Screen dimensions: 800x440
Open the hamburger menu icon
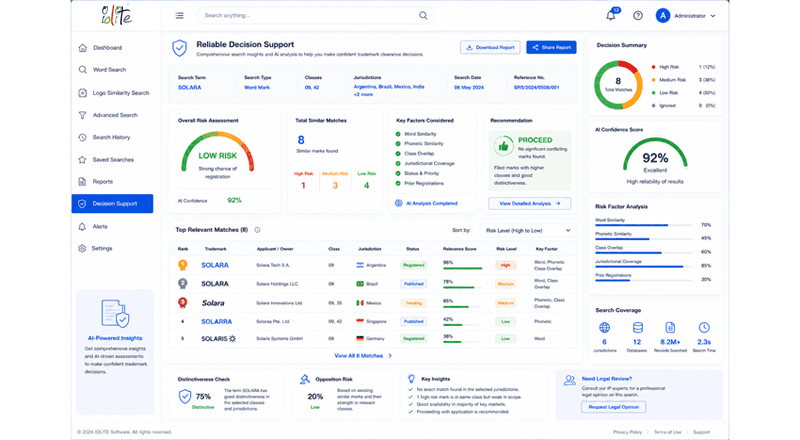pyautogui.click(x=180, y=15)
